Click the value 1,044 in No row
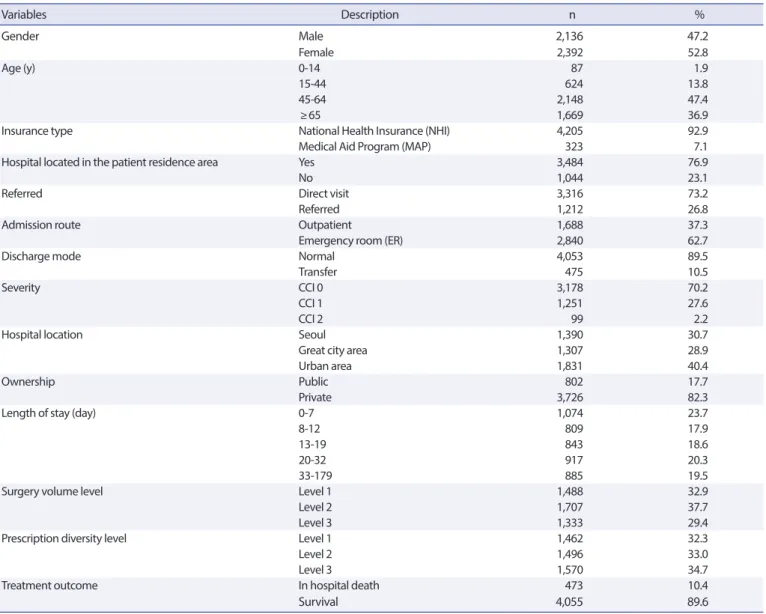The height and width of the screenshot is (614, 766). (570, 178)
